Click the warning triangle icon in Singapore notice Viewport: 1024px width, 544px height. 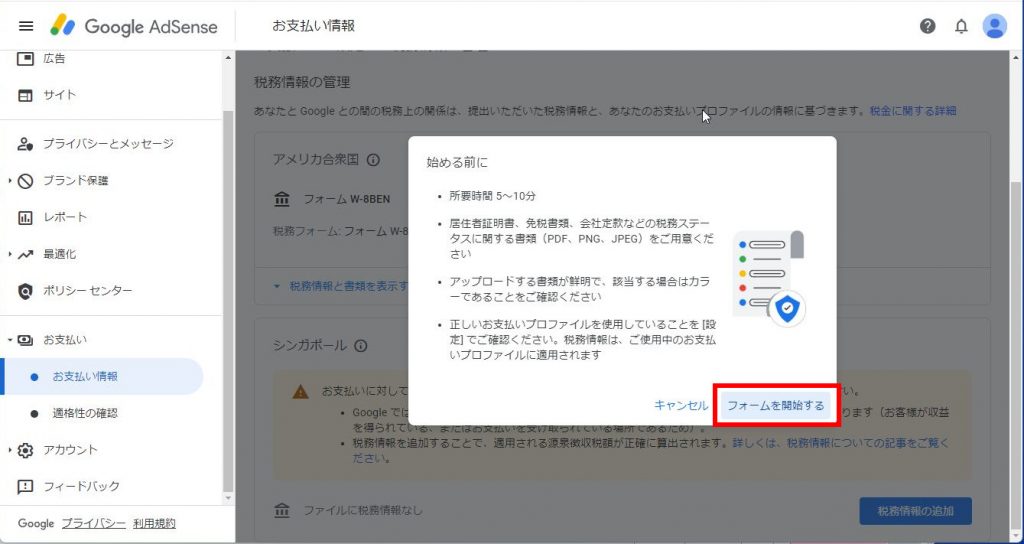pyautogui.click(x=300, y=392)
